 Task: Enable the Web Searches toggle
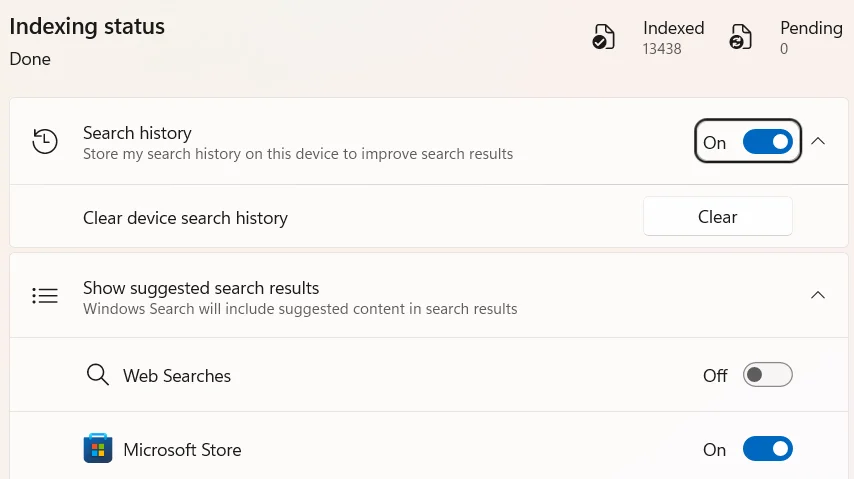point(767,375)
